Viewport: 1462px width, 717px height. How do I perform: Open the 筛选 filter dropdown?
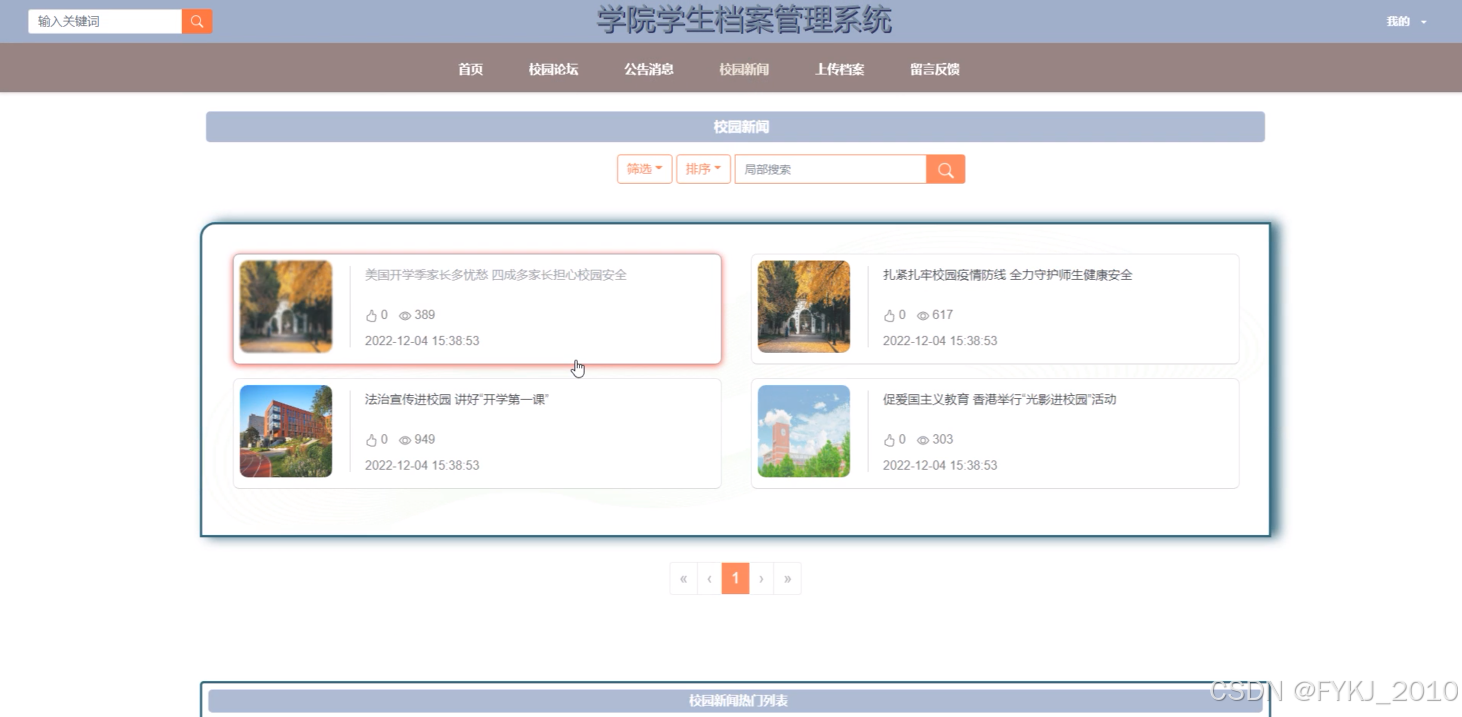pyautogui.click(x=644, y=169)
